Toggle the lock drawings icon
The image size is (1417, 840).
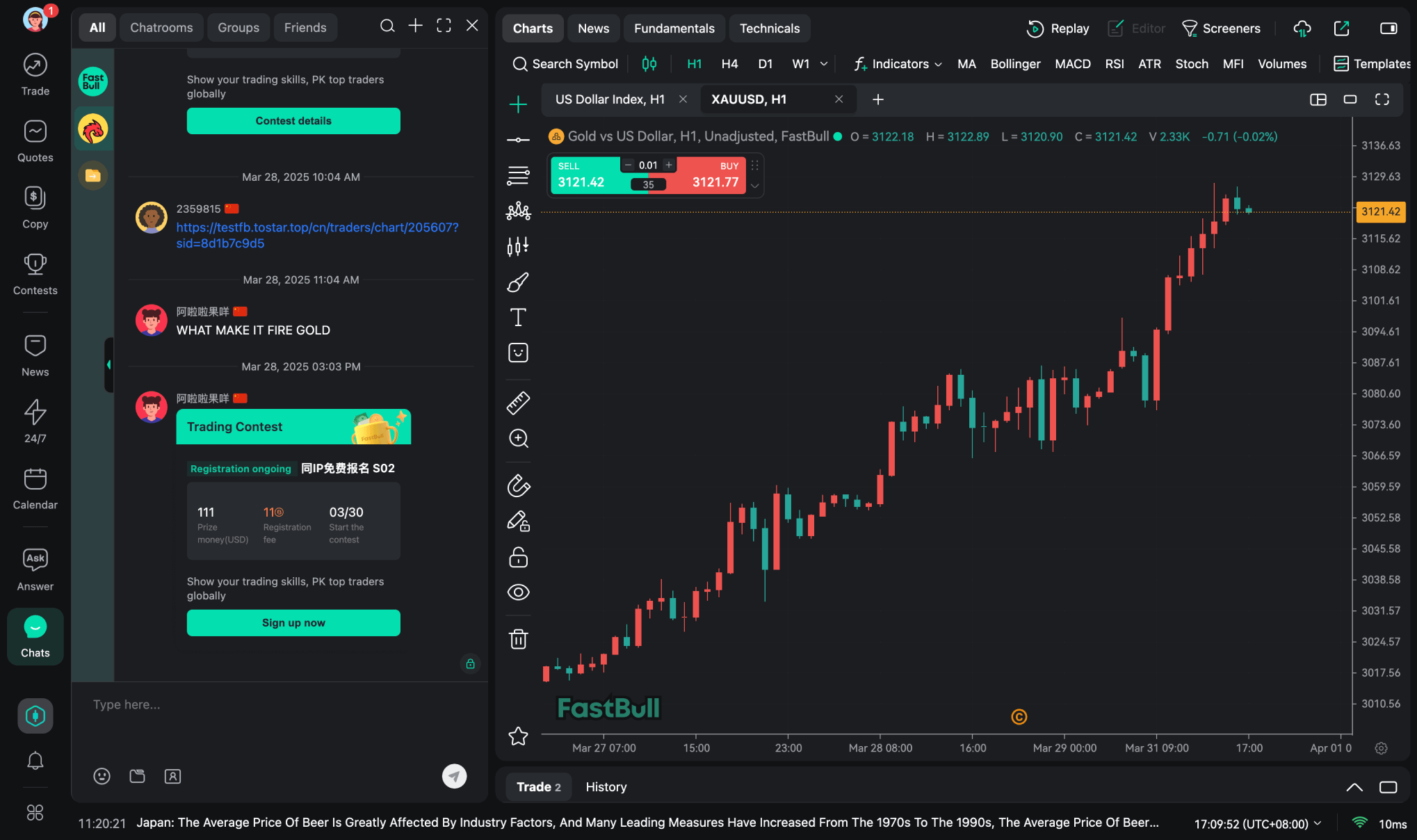(x=518, y=557)
